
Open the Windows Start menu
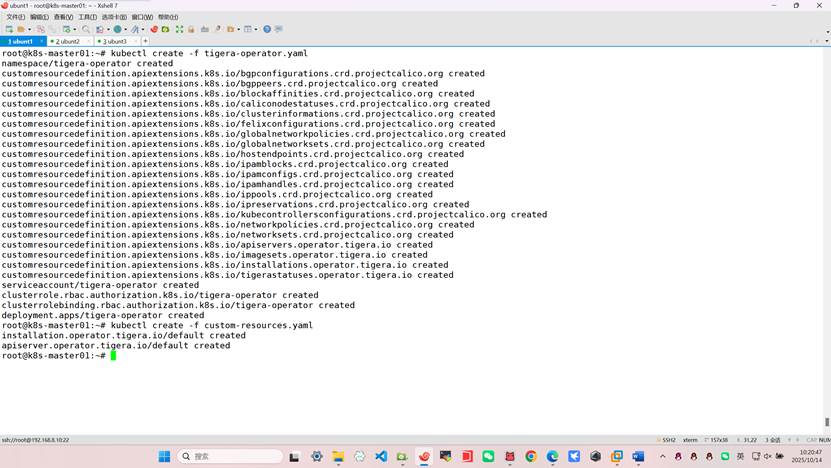(x=164, y=456)
